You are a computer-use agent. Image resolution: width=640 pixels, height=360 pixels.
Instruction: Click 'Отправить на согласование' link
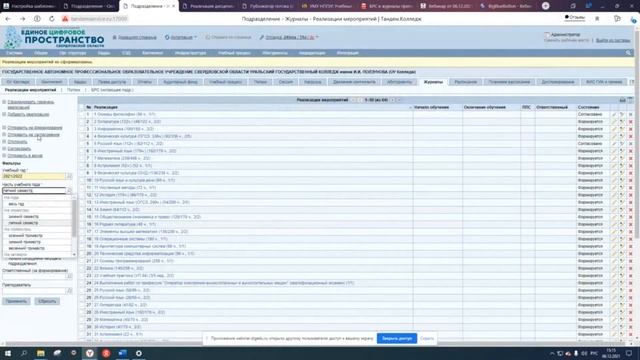pos(33,135)
